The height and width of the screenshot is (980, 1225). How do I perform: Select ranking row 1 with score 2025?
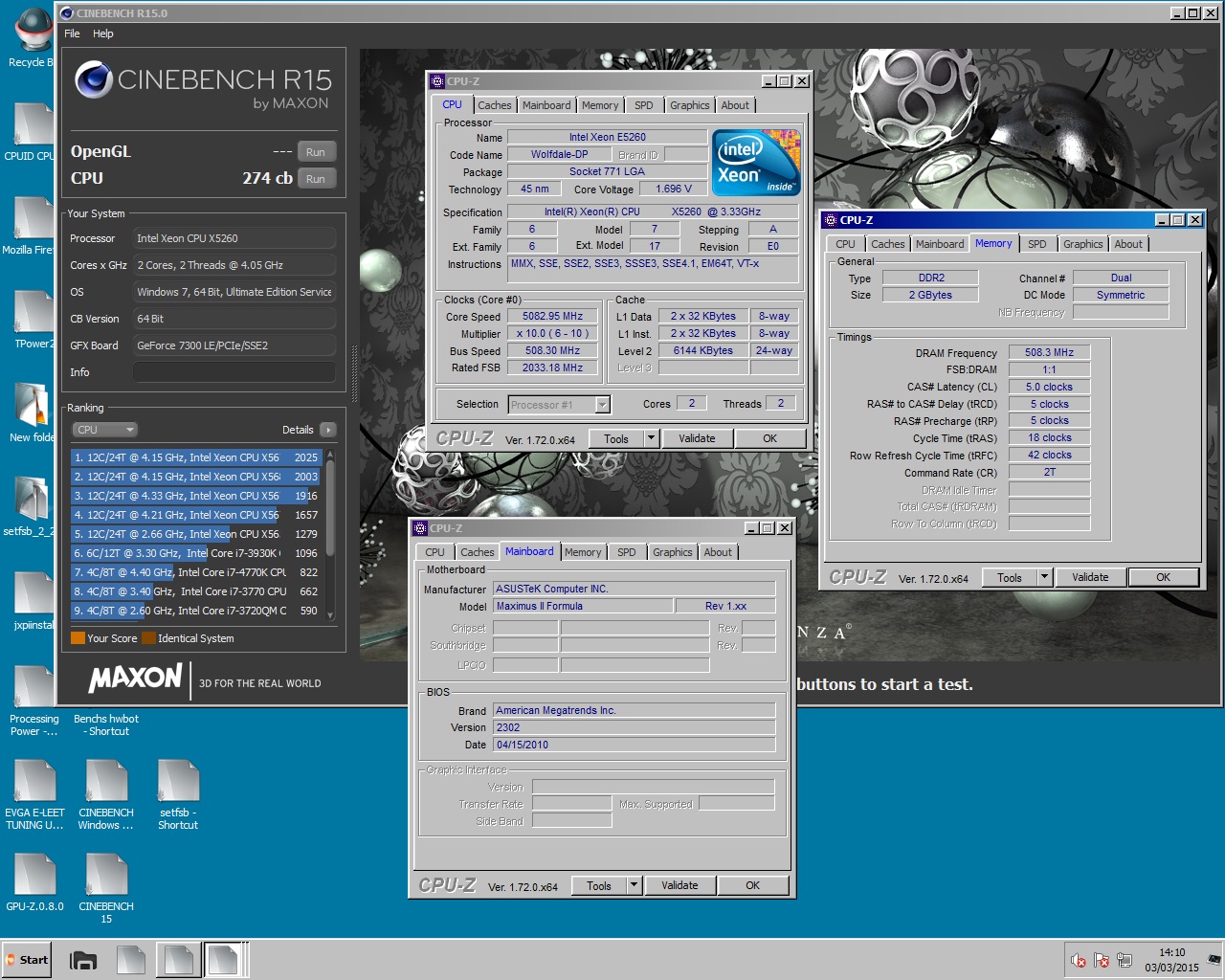coord(196,457)
